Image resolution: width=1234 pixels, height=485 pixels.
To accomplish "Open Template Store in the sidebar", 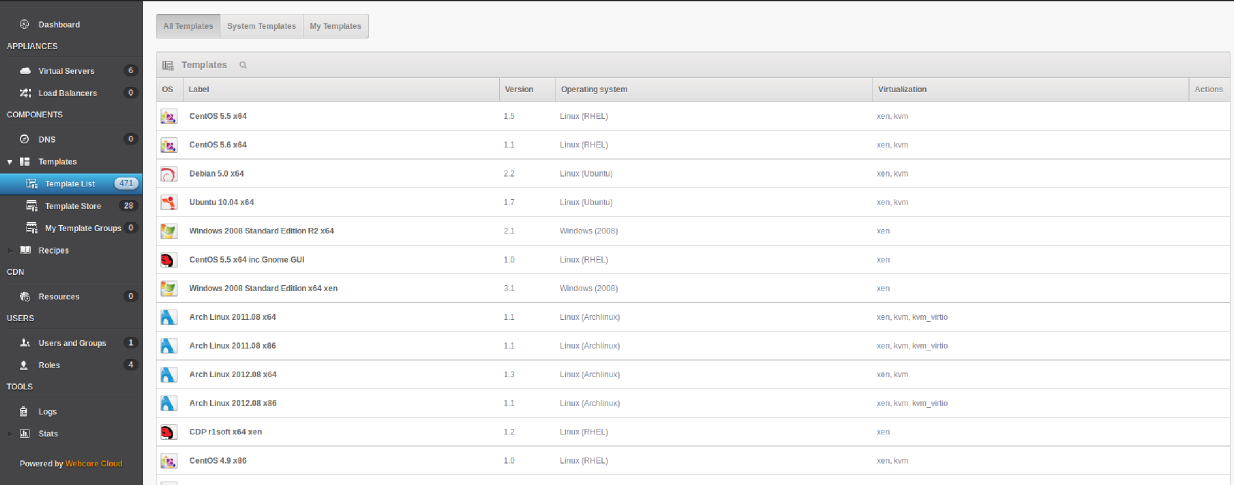I will click(71, 206).
